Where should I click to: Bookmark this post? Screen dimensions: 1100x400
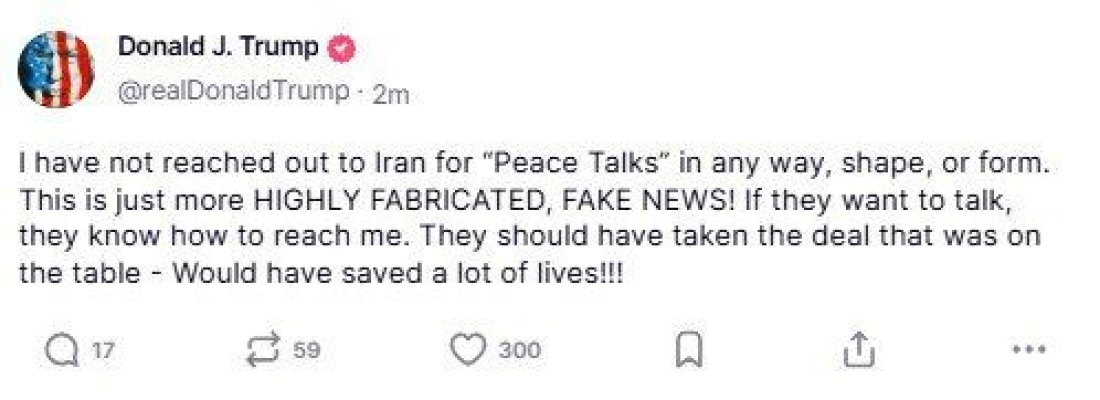[688, 349]
